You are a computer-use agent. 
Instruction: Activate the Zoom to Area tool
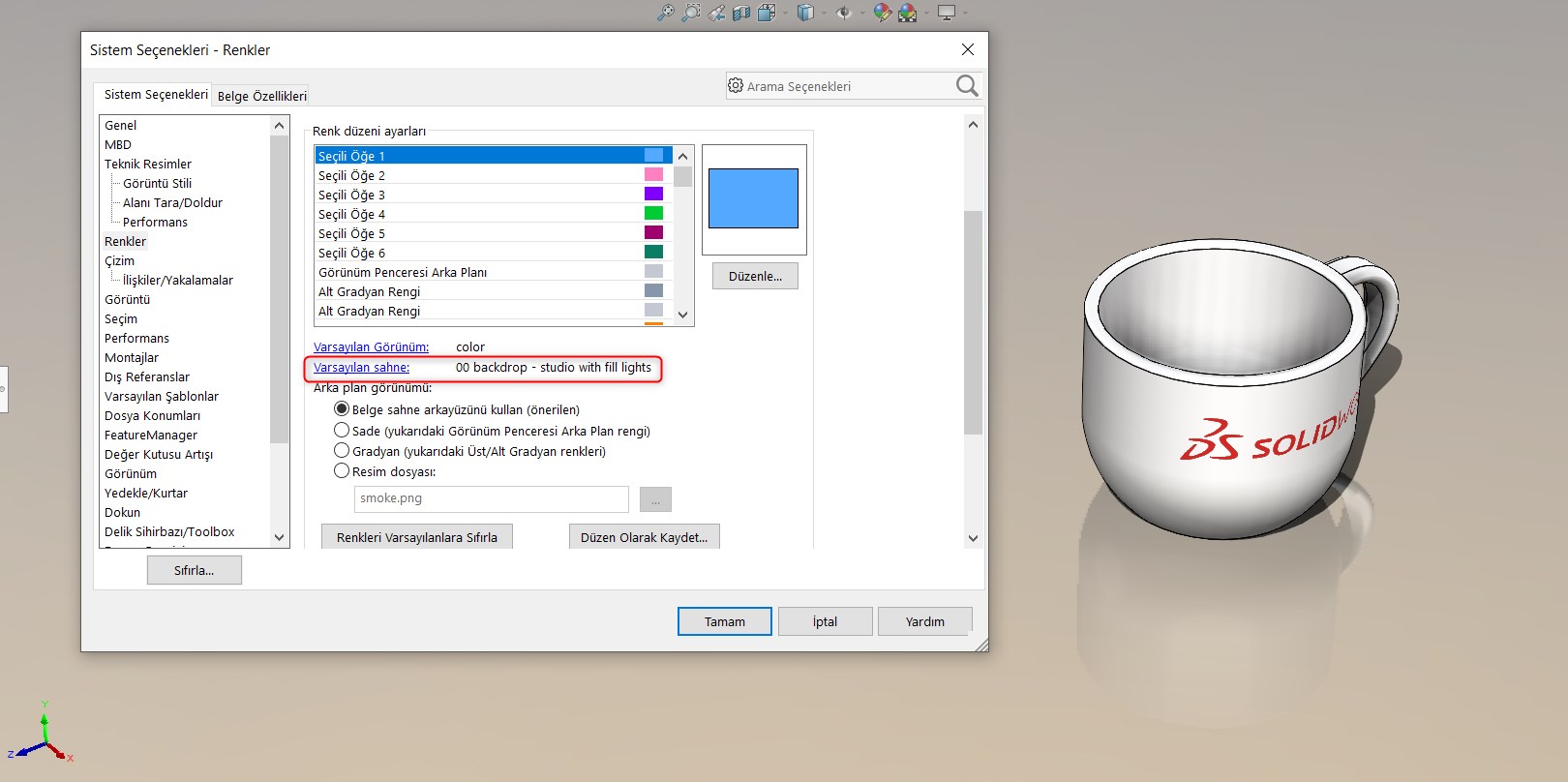(691, 13)
